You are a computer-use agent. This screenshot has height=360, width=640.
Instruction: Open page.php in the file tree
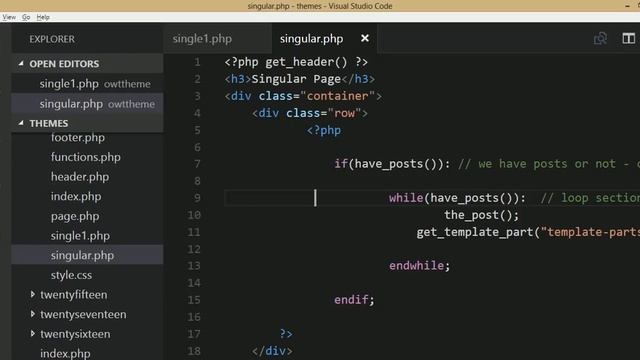(x=75, y=216)
